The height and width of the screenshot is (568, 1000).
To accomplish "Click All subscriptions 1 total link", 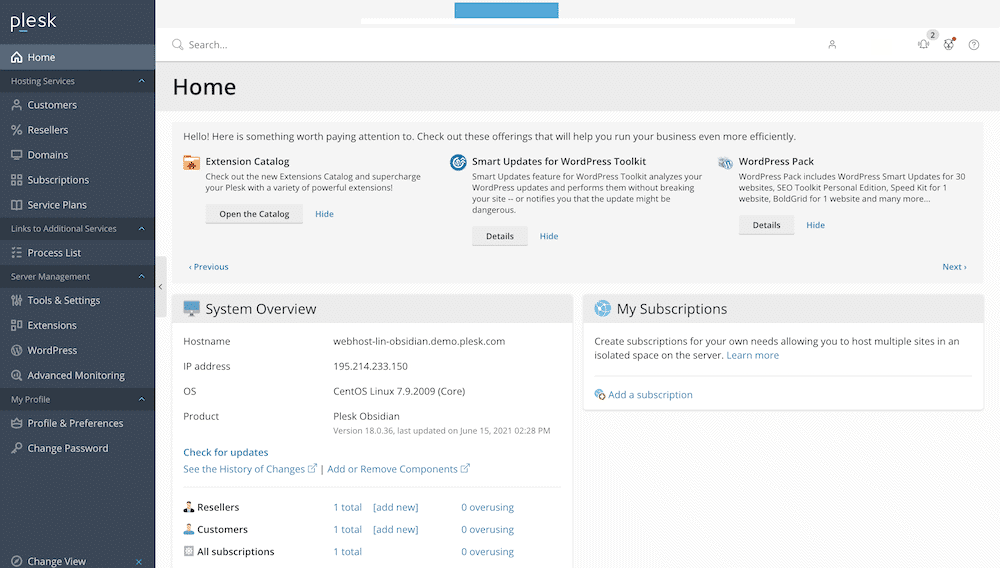I will [x=348, y=552].
